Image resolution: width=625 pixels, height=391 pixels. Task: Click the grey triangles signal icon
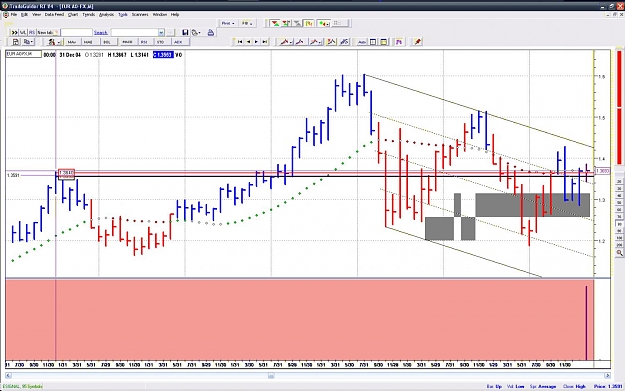tap(297, 24)
